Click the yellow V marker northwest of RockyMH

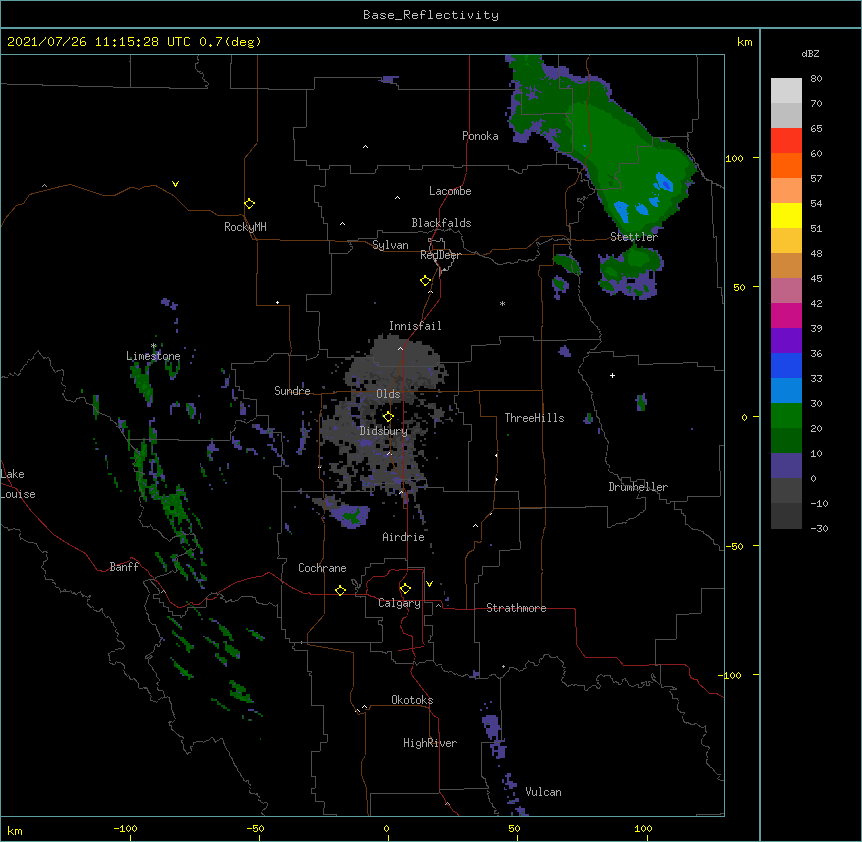(175, 184)
